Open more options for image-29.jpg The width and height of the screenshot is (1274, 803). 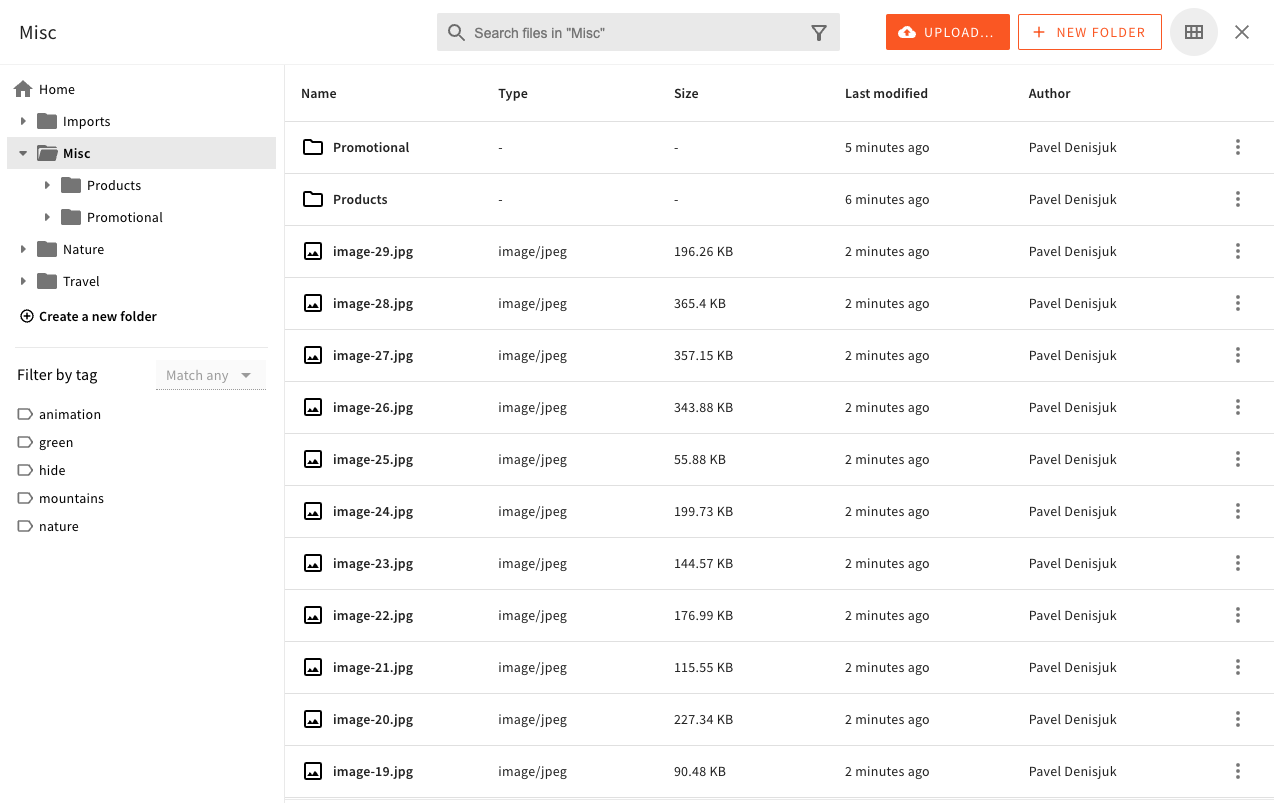[1237, 251]
